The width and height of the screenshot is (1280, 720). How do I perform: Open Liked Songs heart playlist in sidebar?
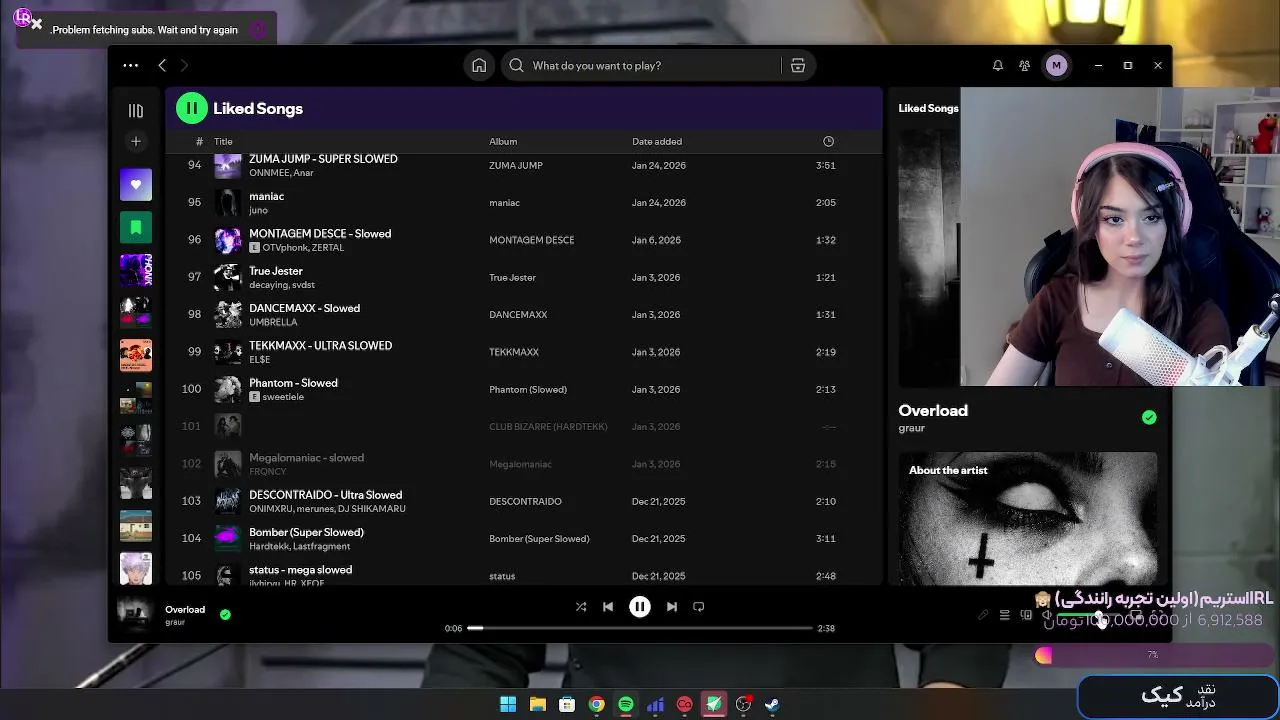tap(136, 185)
